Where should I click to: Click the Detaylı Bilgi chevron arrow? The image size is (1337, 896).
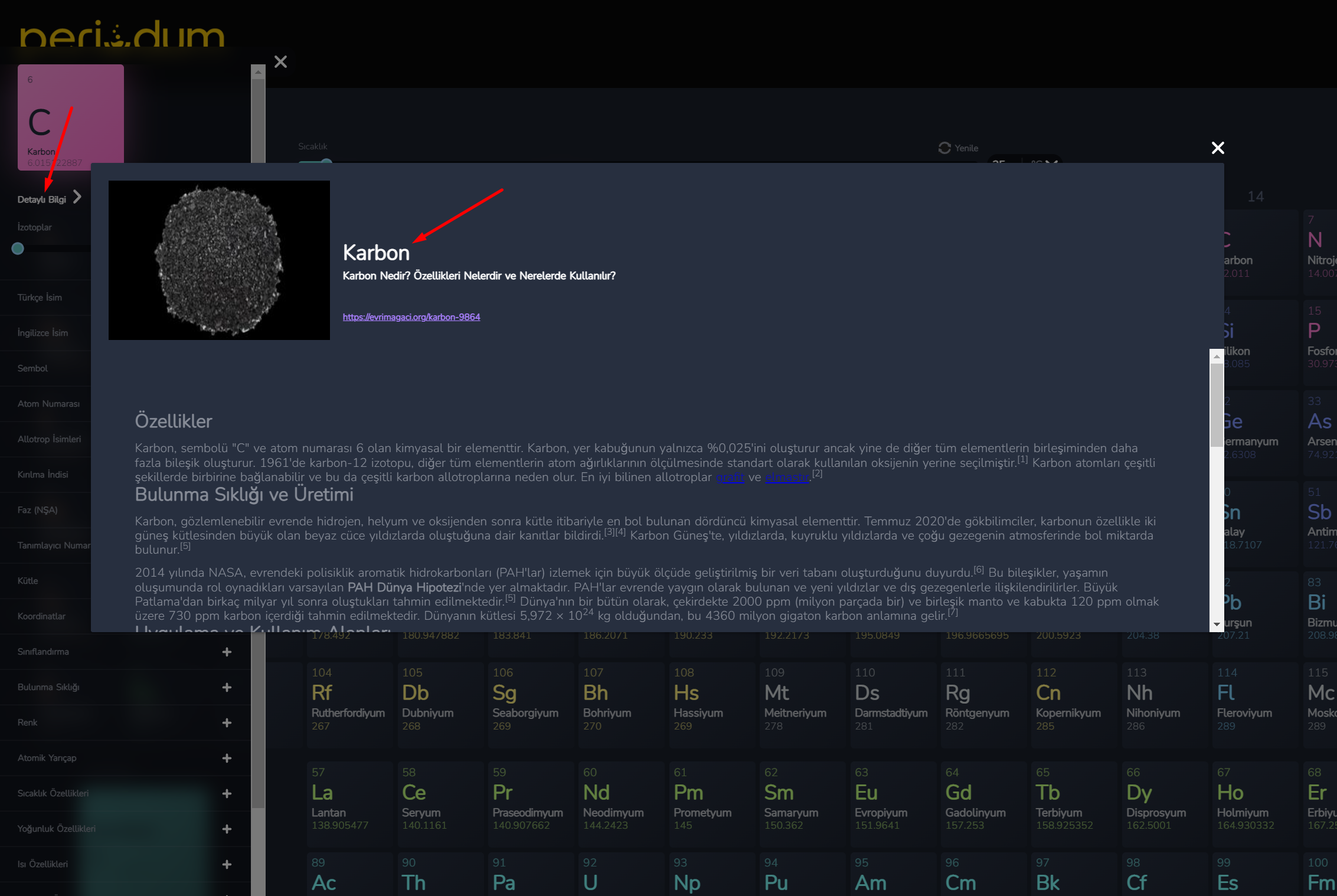[x=77, y=197]
